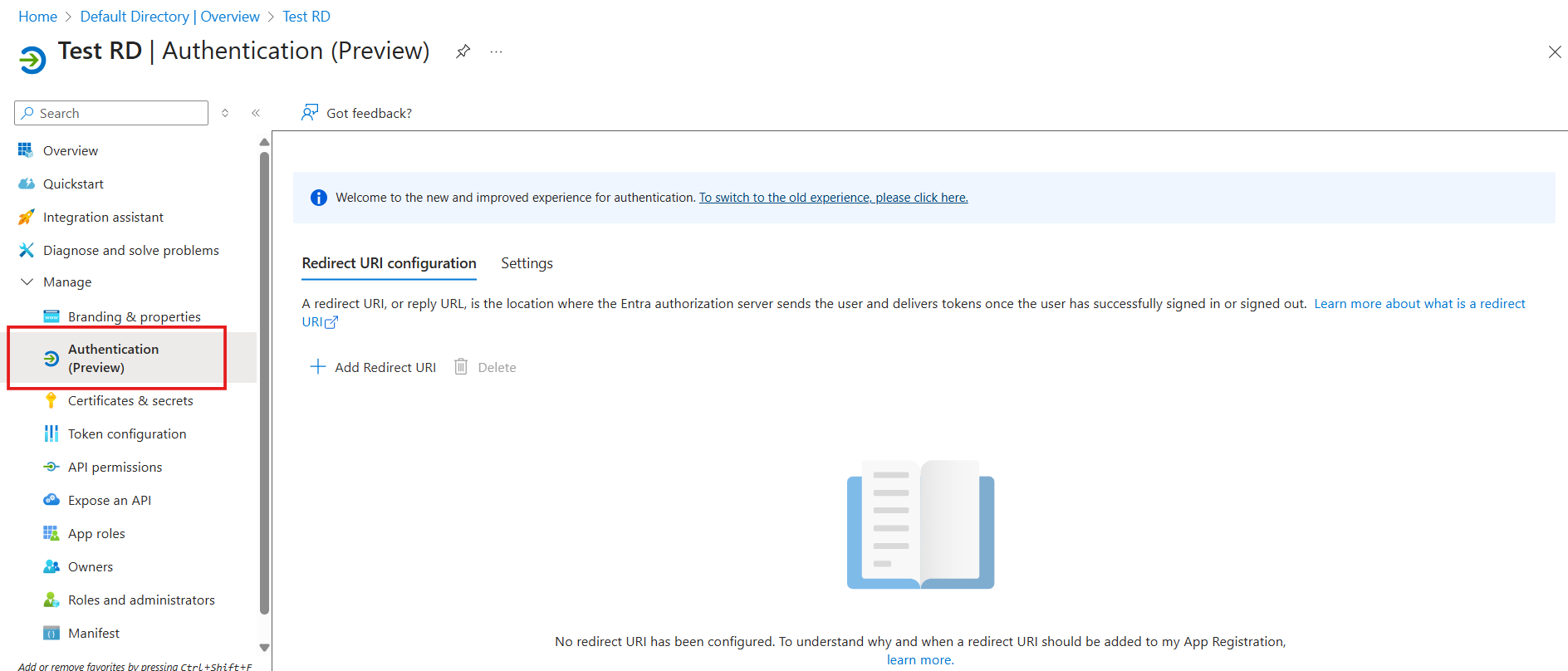Screen dimensions: 1568x671
Task: Switch to the Settings tab
Action: pos(527,263)
